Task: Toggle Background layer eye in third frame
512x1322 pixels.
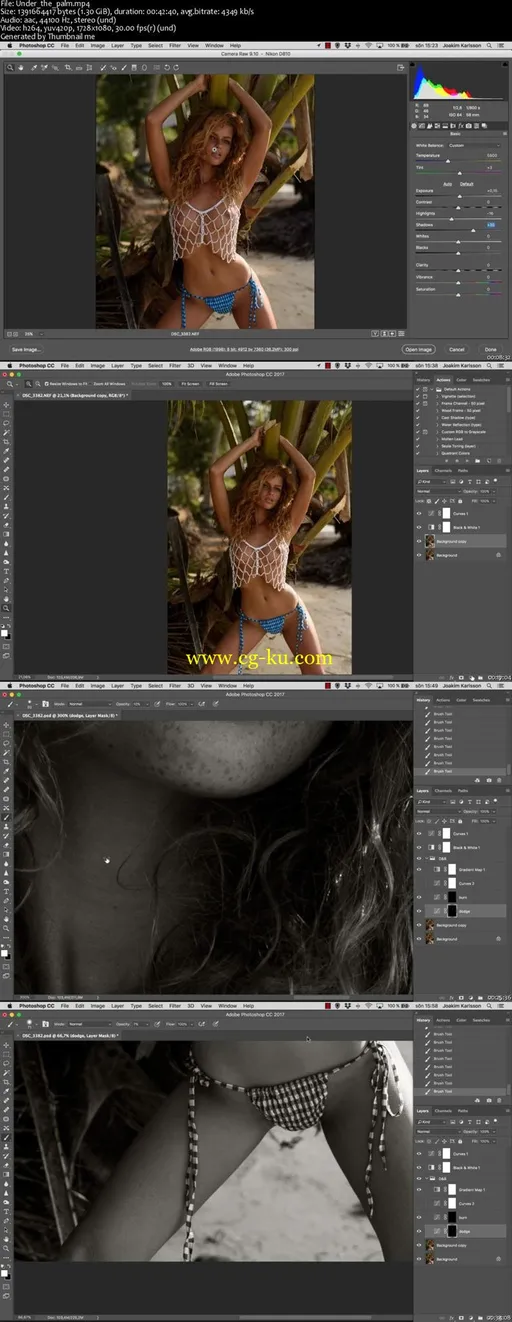Action: pyautogui.click(x=419, y=939)
